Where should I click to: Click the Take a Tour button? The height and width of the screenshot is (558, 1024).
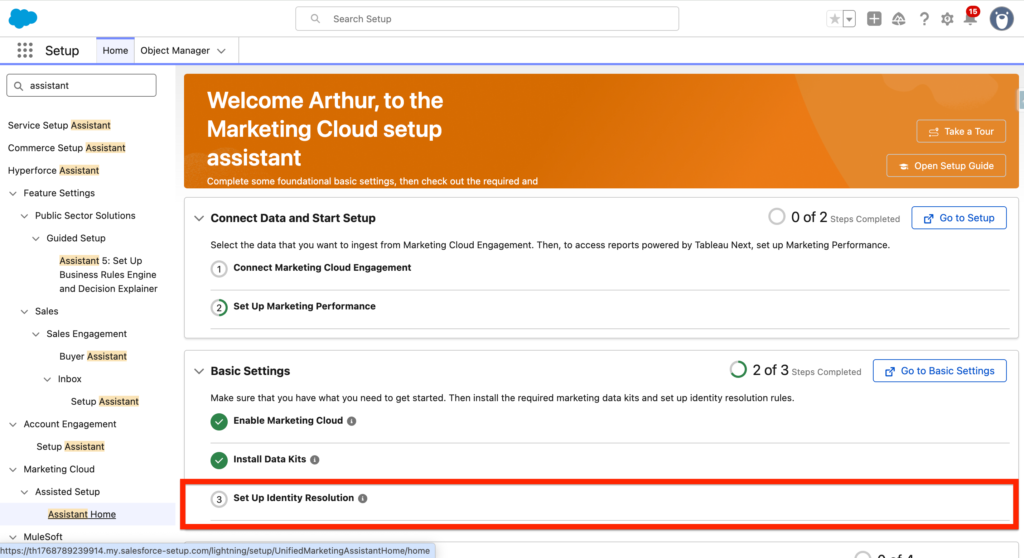pyautogui.click(x=960, y=131)
